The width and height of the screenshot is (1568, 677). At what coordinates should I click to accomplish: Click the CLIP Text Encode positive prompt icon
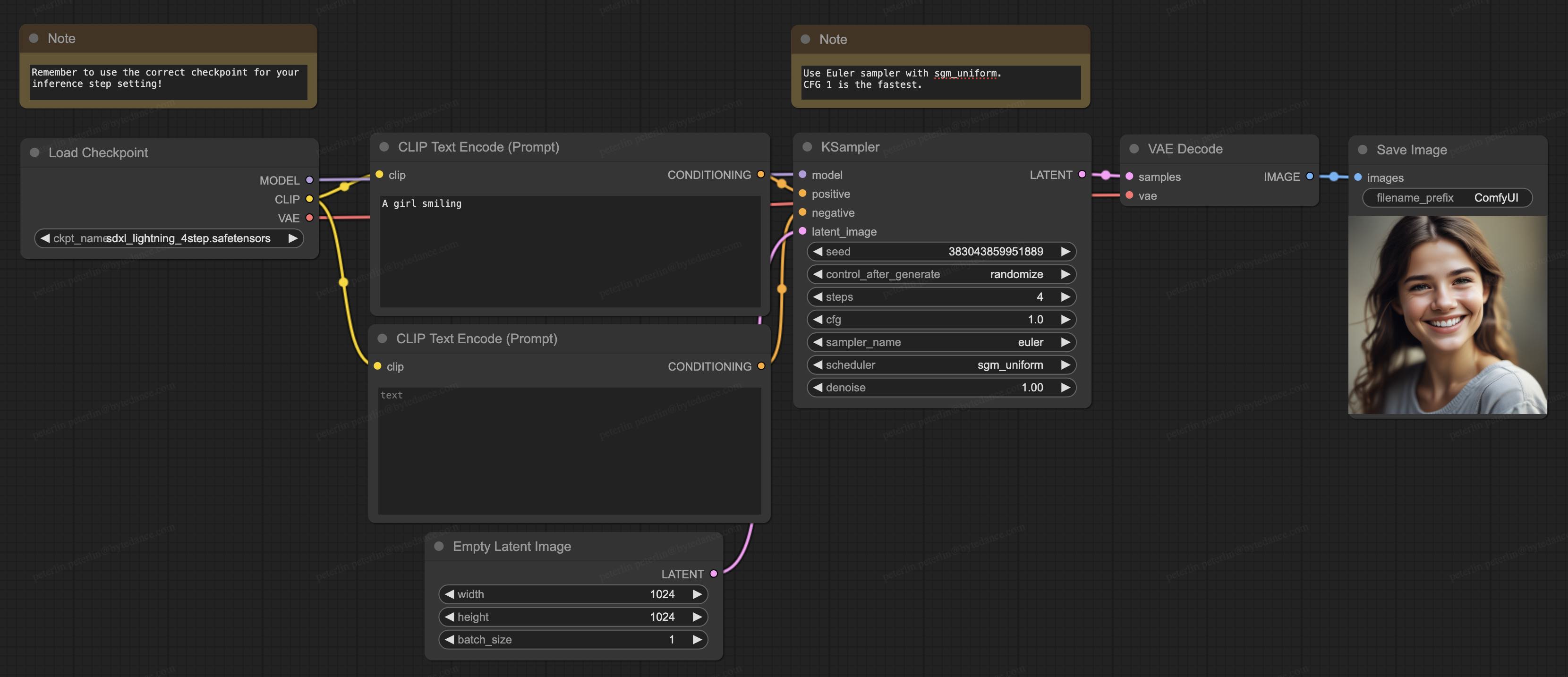tap(384, 147)
